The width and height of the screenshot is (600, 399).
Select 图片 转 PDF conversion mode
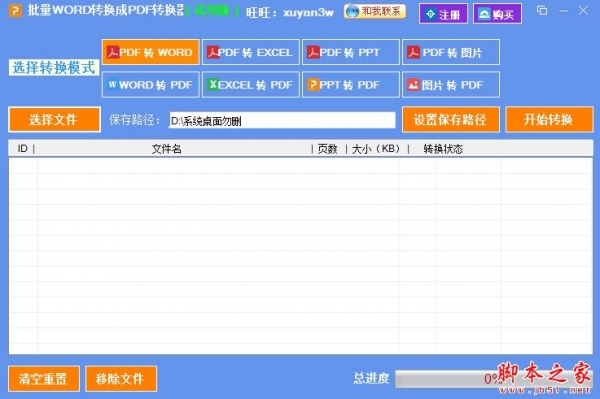(451, 85)
